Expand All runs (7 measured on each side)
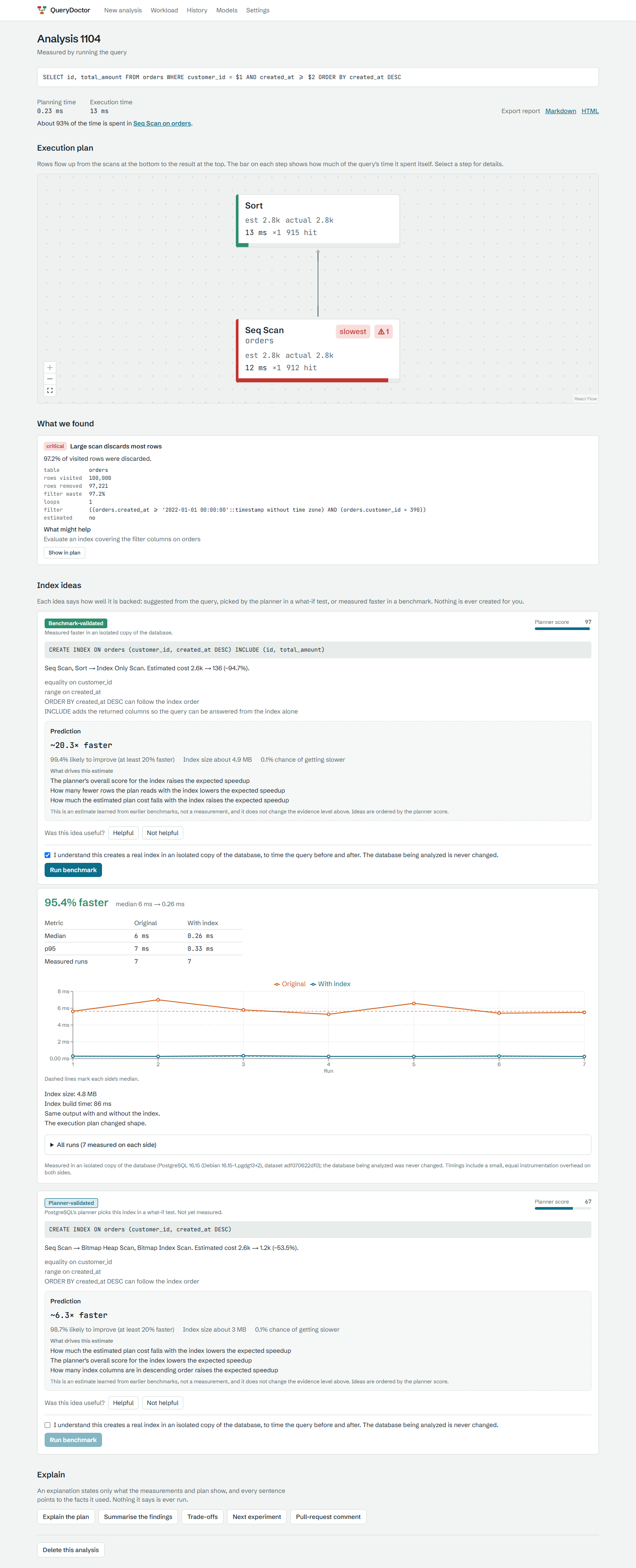The image size is (636, 1568). click(318, 1145)
